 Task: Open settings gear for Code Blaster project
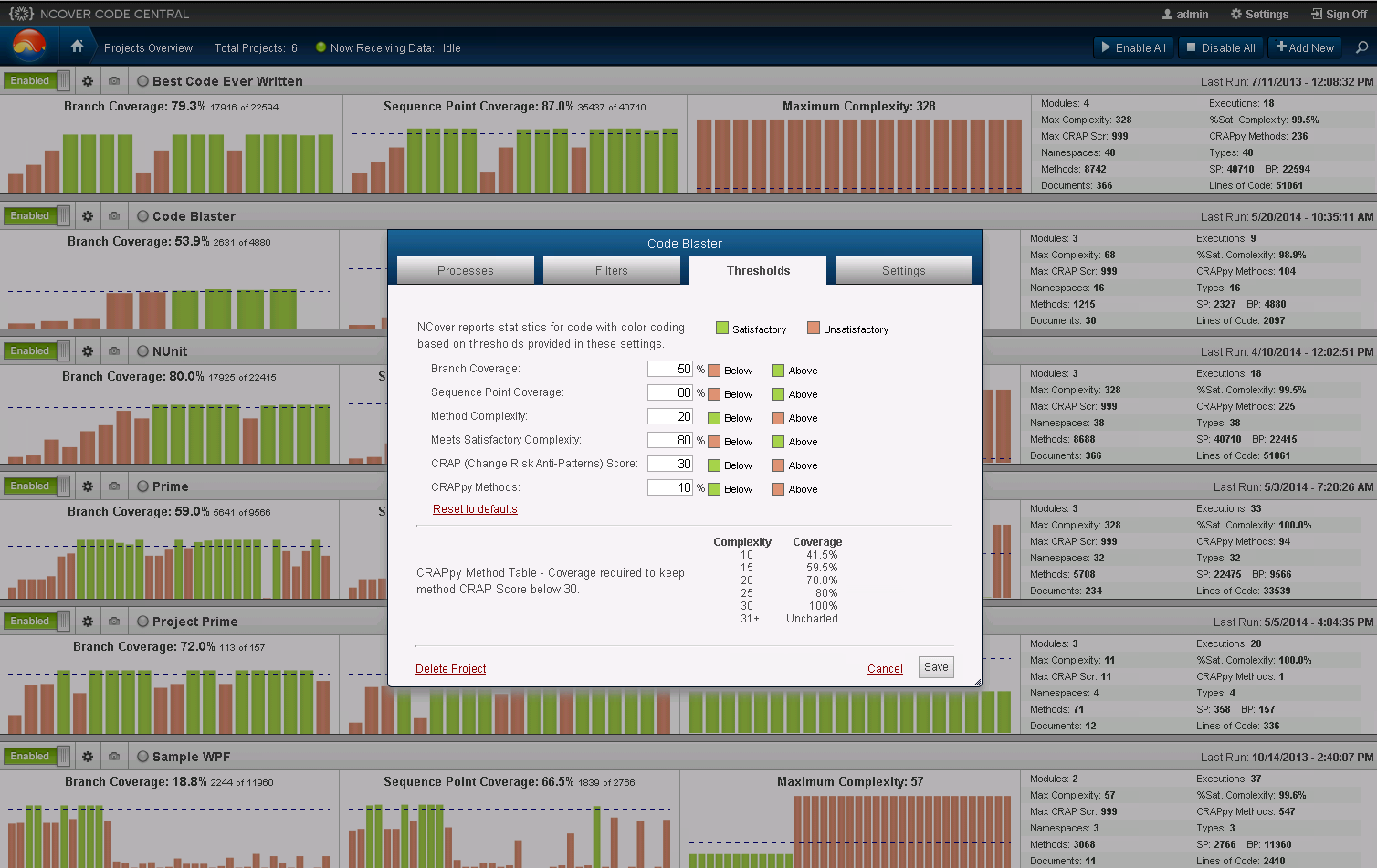tap(88, 216)
